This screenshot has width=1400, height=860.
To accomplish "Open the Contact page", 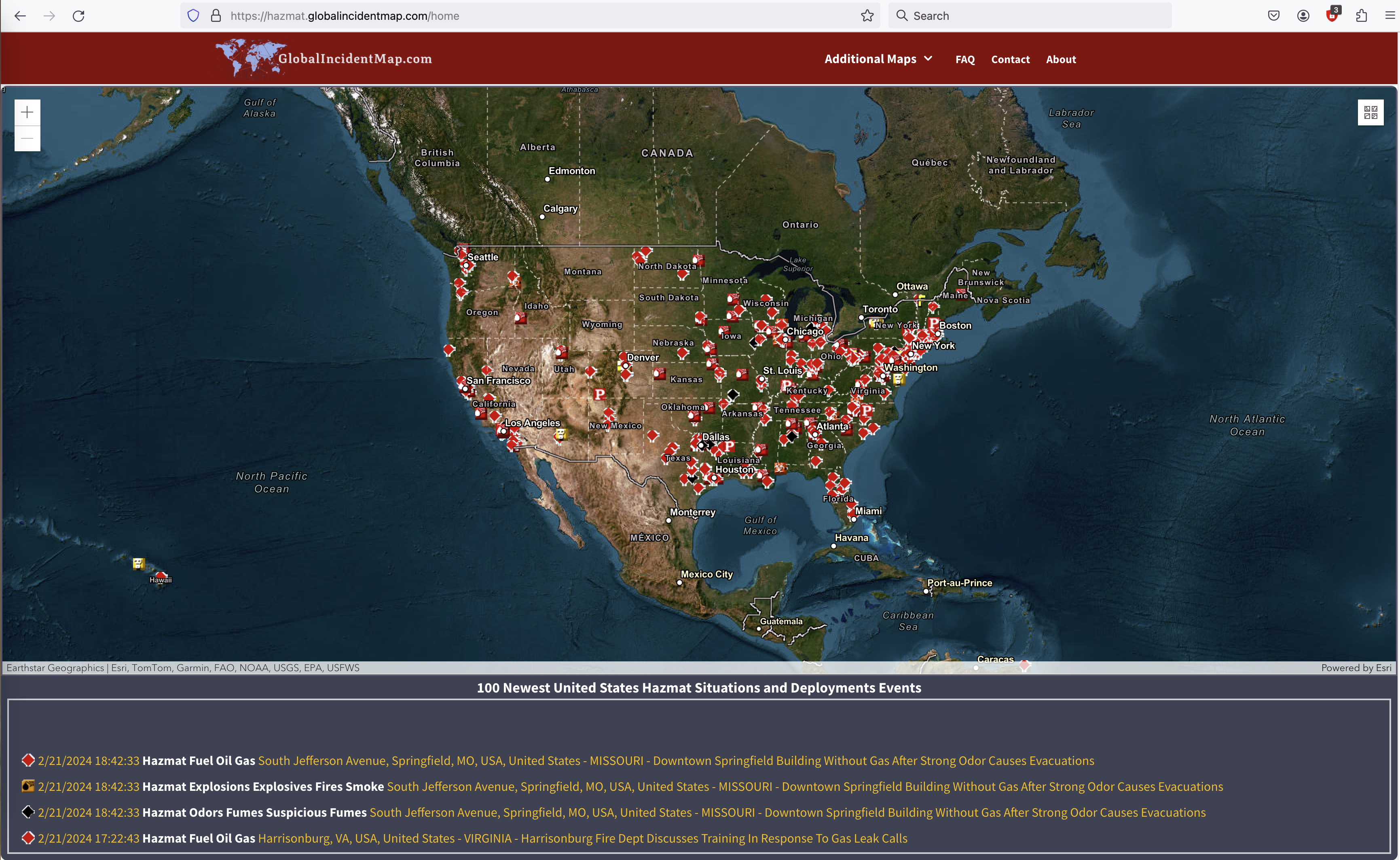I will pyautogui.click(x=1010, y=59).
